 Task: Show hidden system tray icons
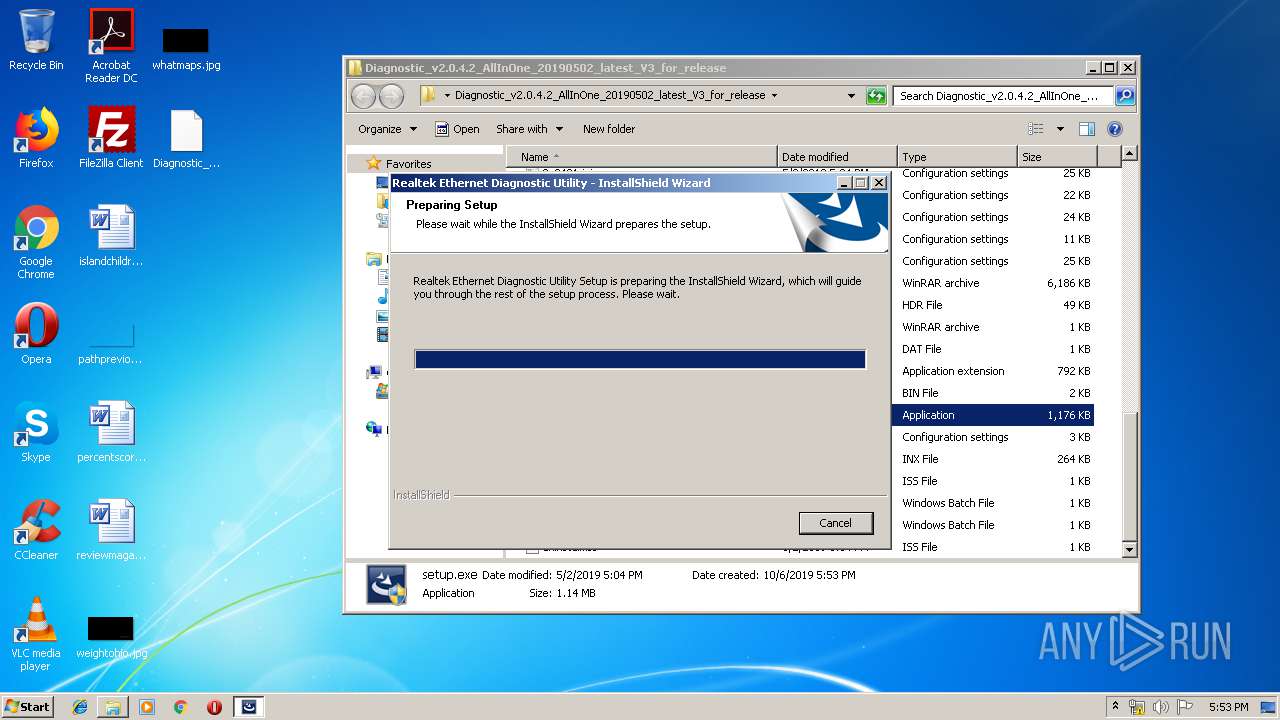pyautogui.click(x=1115, y=707)
